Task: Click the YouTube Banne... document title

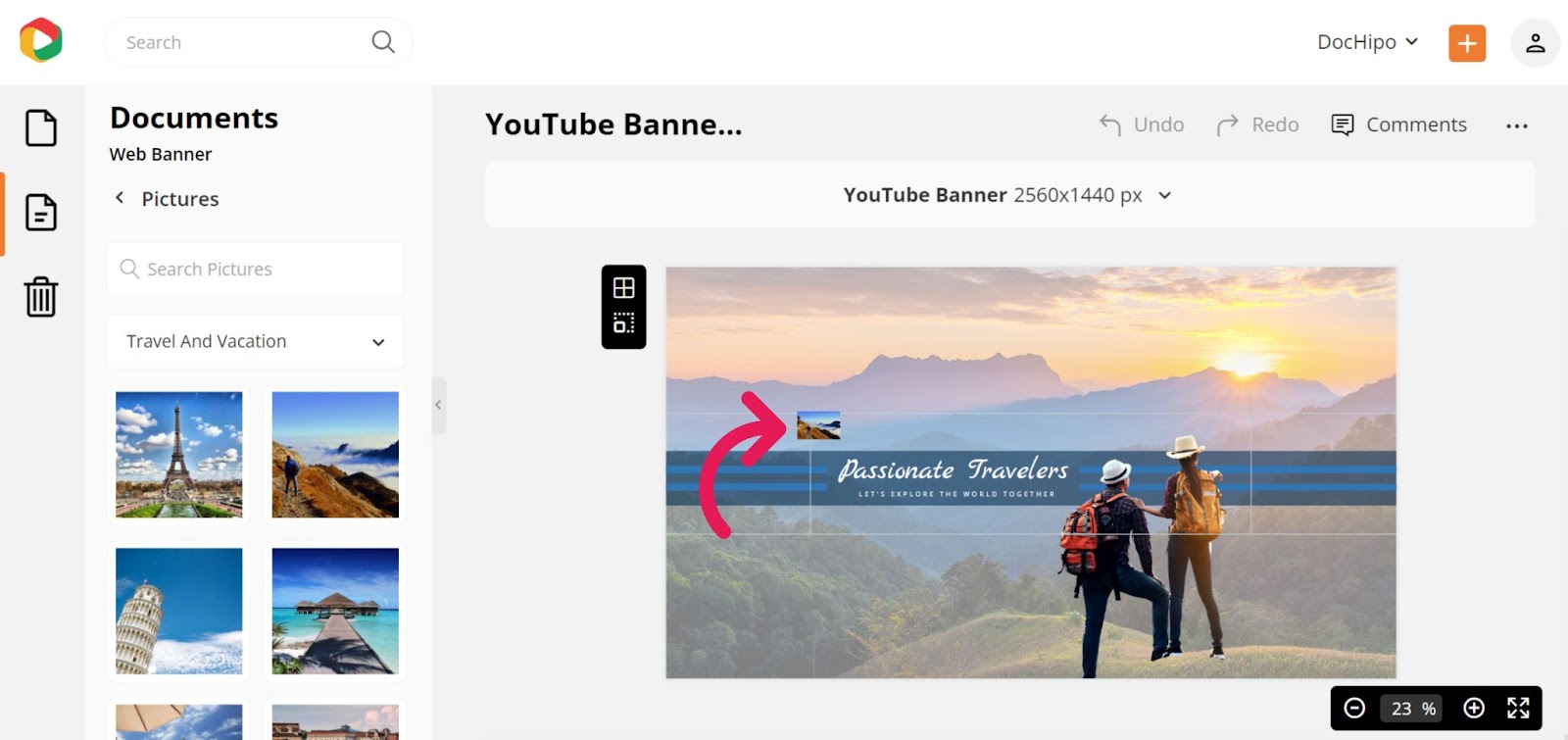Action: (x=613, y=124)
